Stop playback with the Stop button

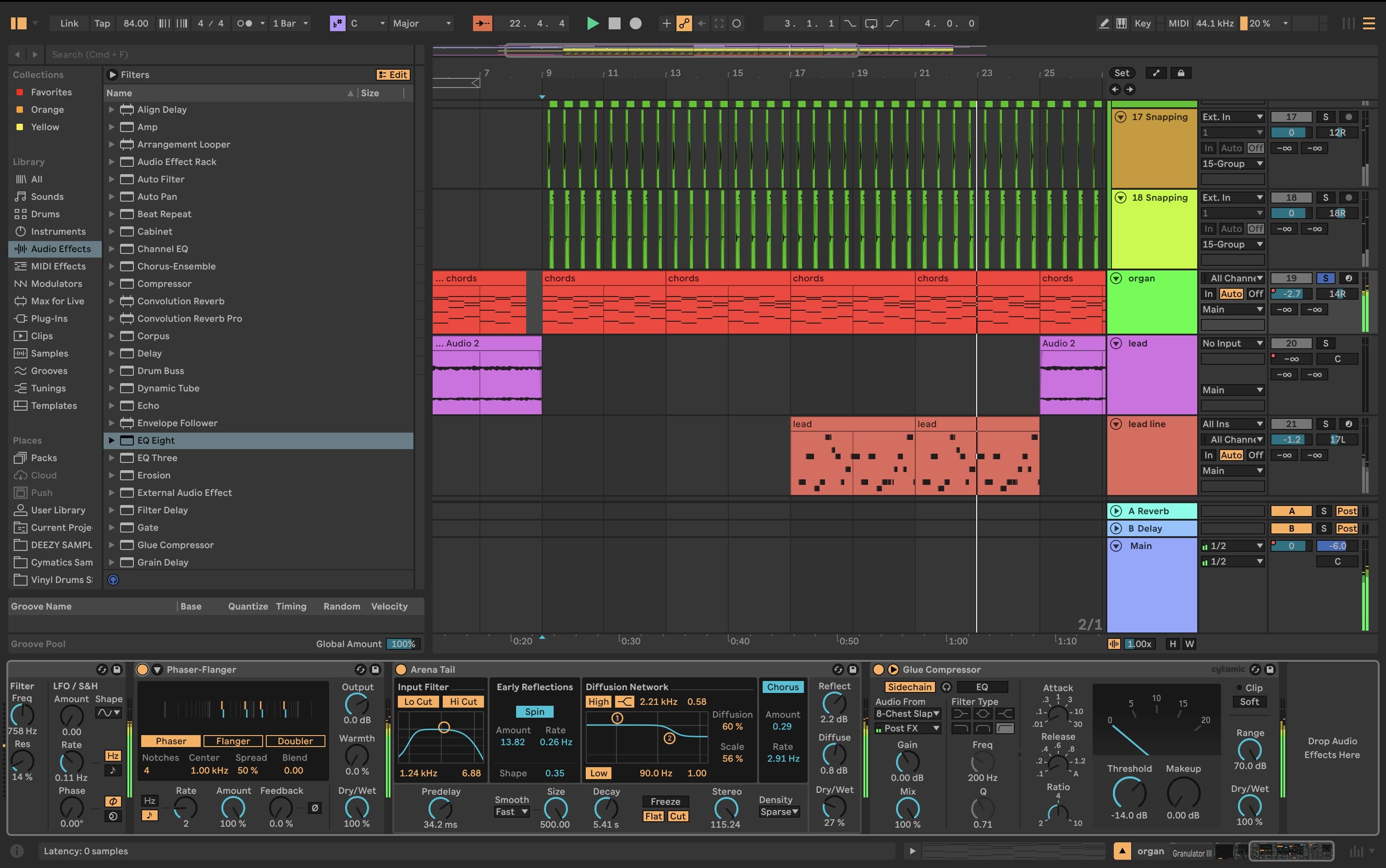pos(614,23)
